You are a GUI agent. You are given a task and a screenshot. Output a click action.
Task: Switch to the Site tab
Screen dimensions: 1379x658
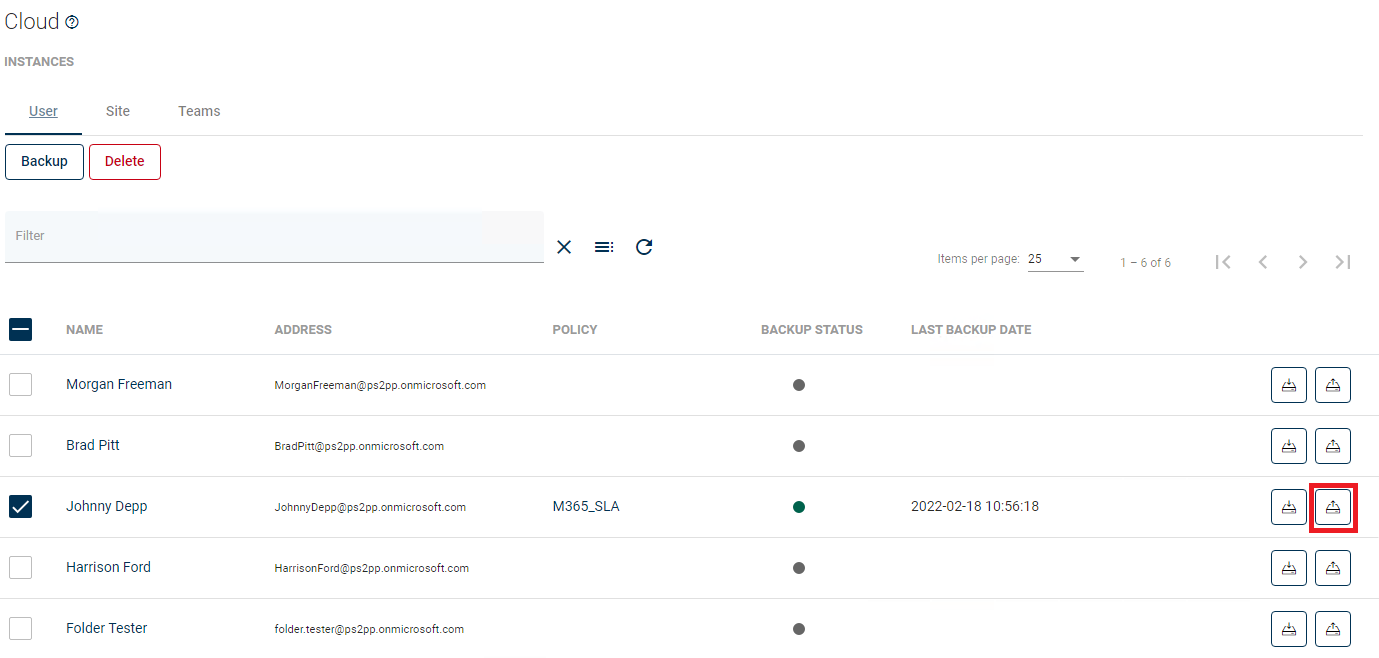(118, 111)
